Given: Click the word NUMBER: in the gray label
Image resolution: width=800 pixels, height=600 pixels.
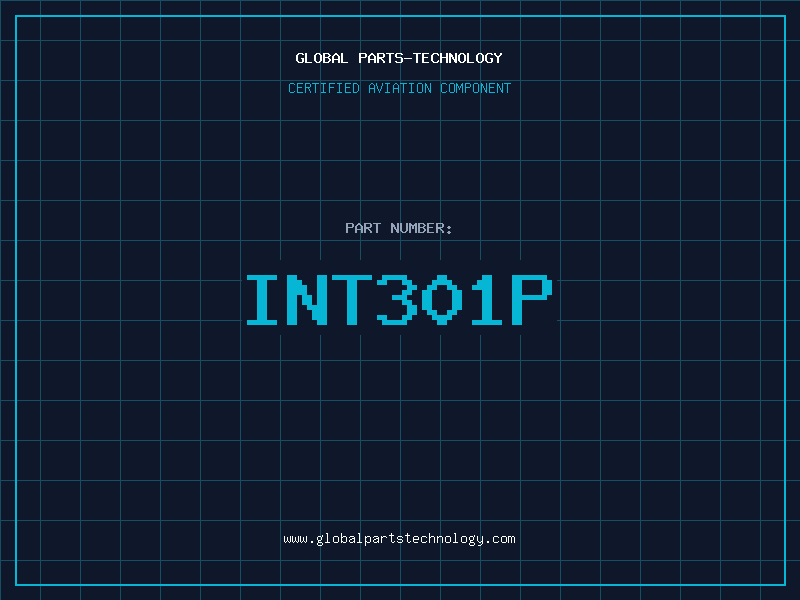Looking at the screenshot, I should click(x=421, y=228).
